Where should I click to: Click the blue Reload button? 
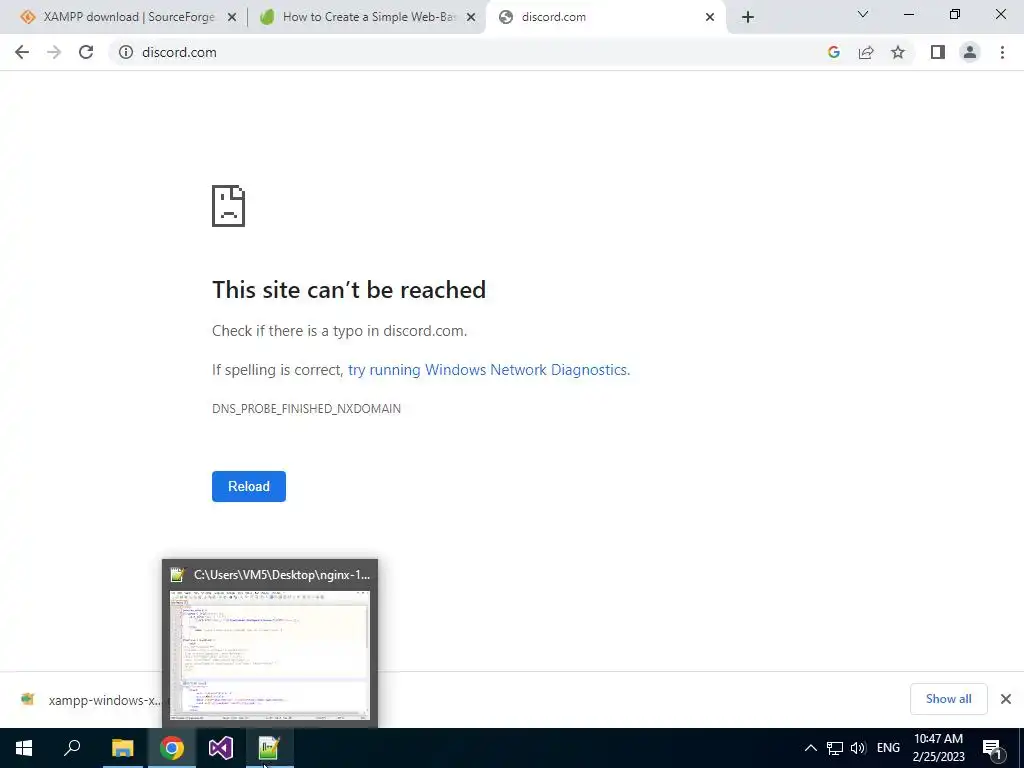point(249,487)
